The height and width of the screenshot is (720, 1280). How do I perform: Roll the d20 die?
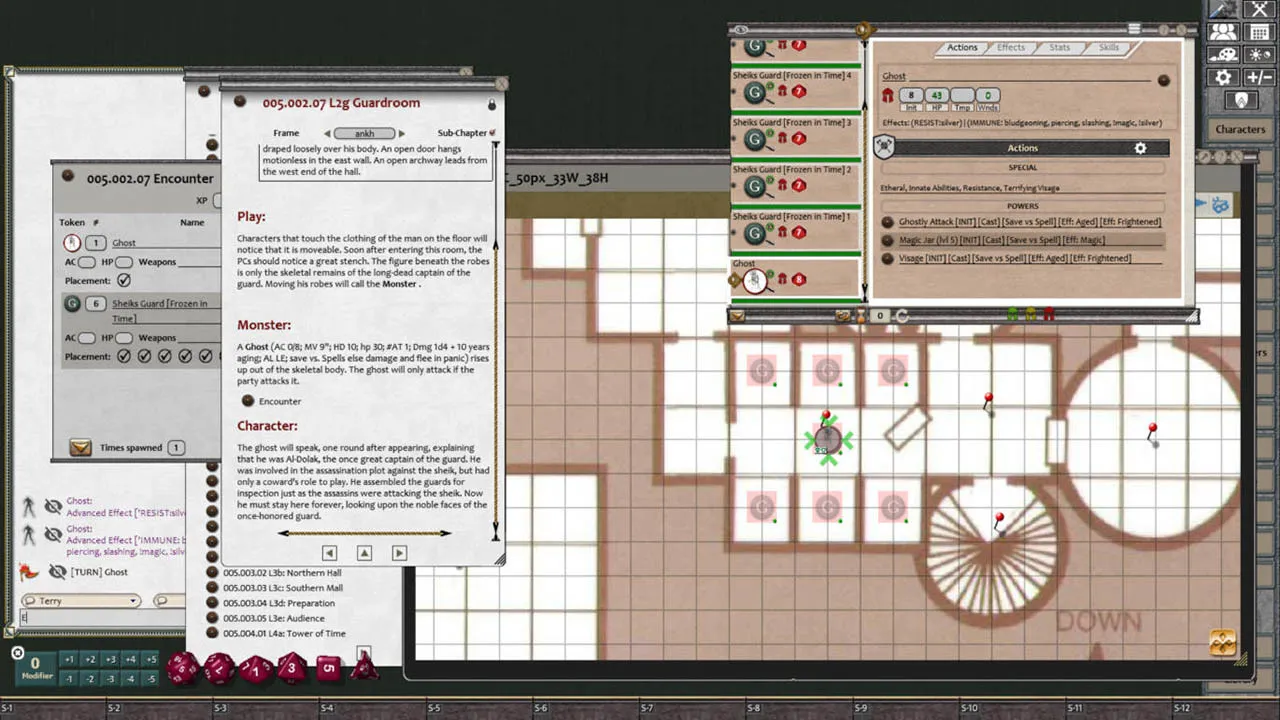(x=182, y=669)
